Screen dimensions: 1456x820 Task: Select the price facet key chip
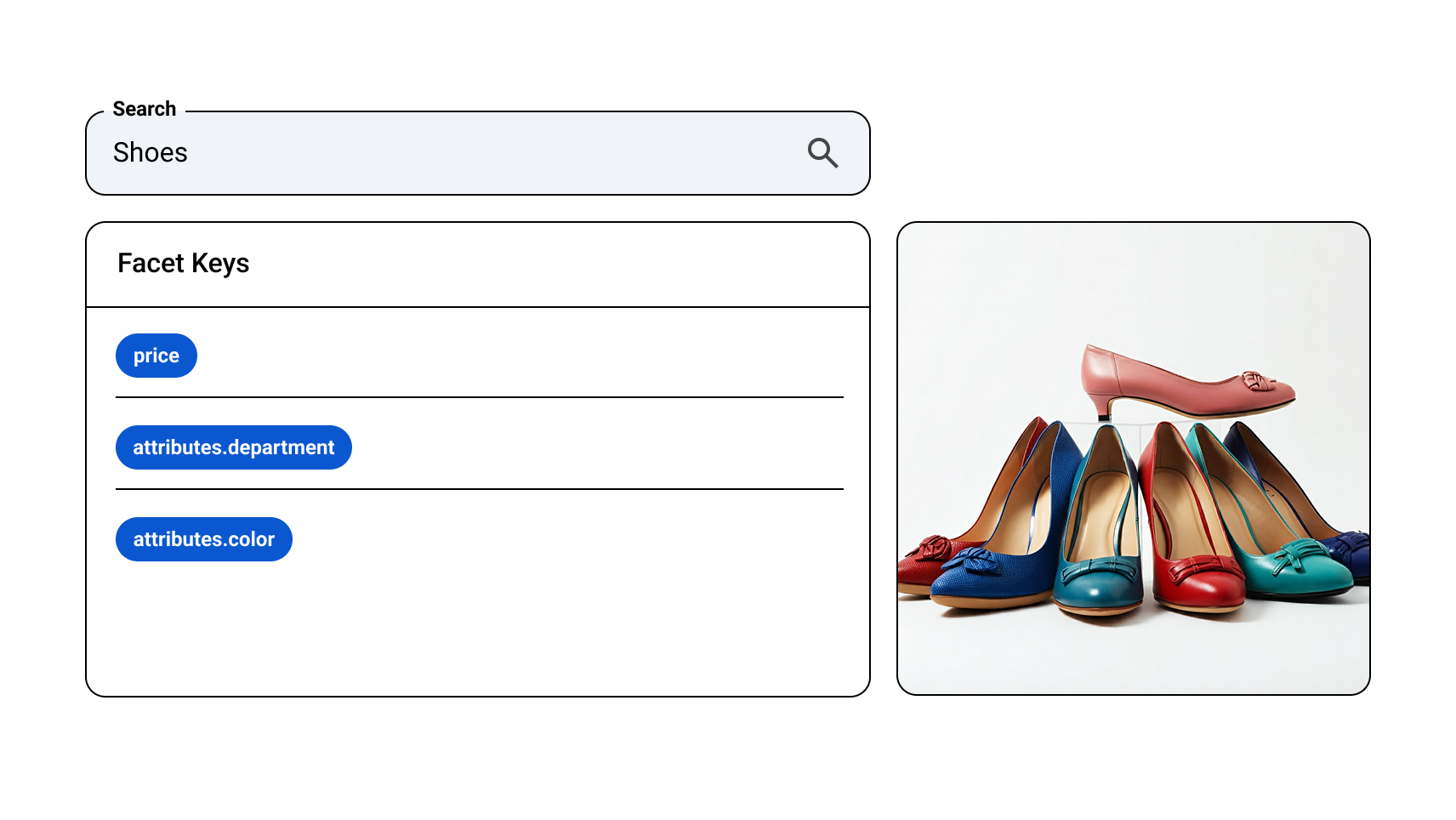(x=156, y=356)
